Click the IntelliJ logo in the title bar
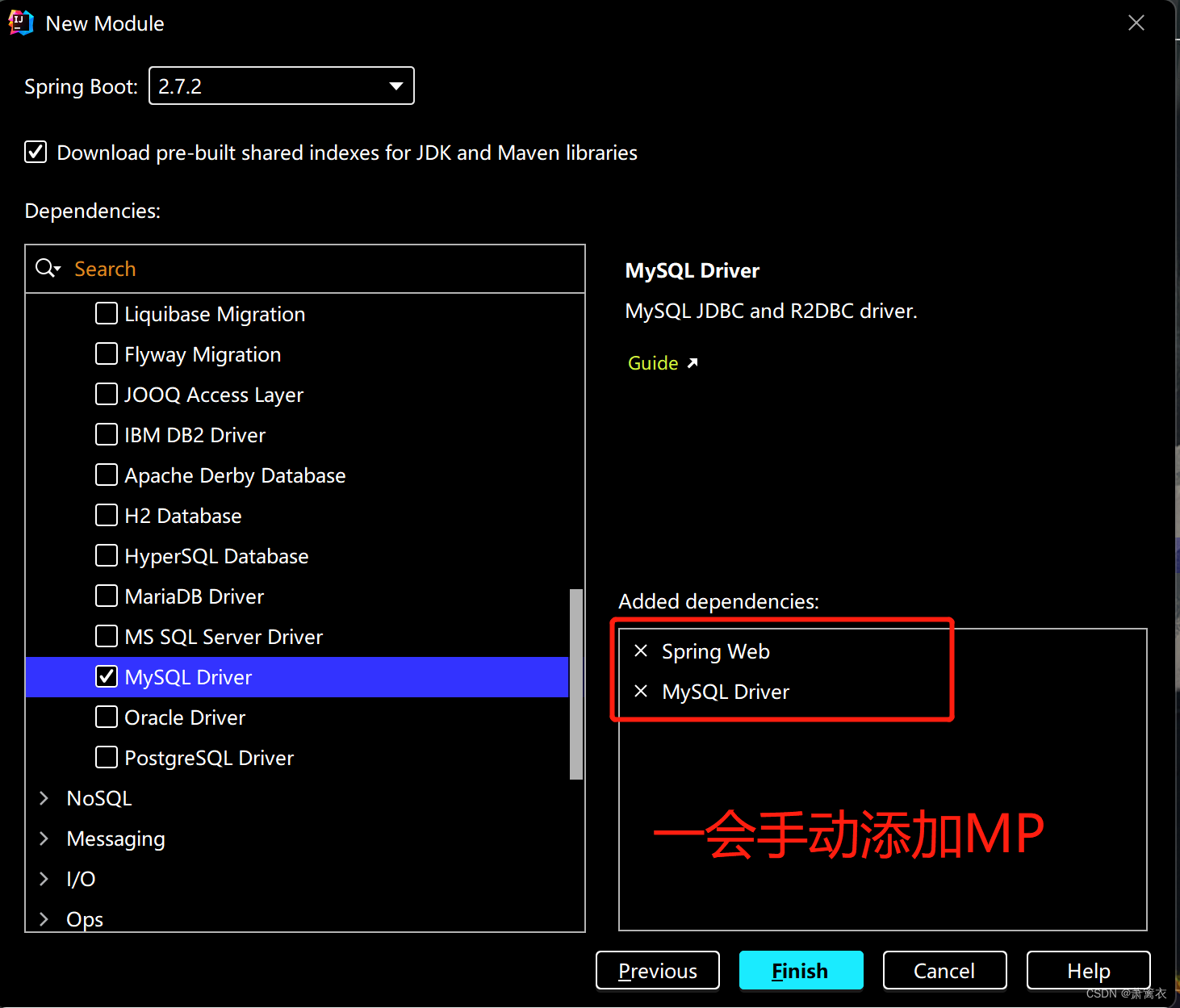The width and height of the screenshot is (1180, 1008). pyautogui.click(x=21, y=23)
